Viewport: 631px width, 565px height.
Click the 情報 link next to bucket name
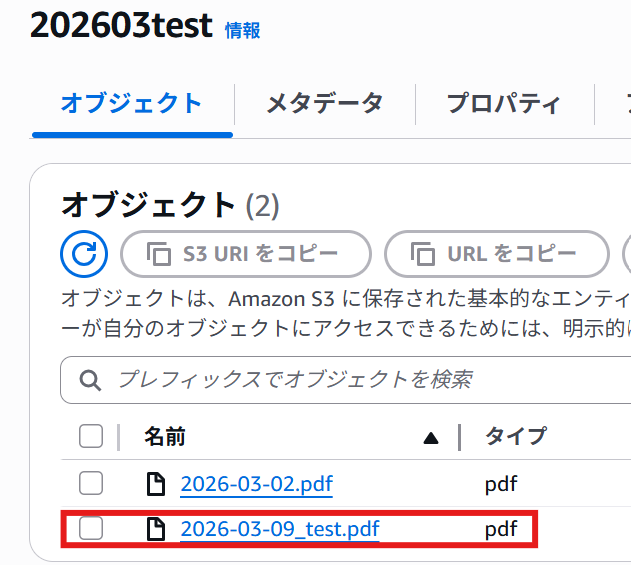[x=243, y=31]
